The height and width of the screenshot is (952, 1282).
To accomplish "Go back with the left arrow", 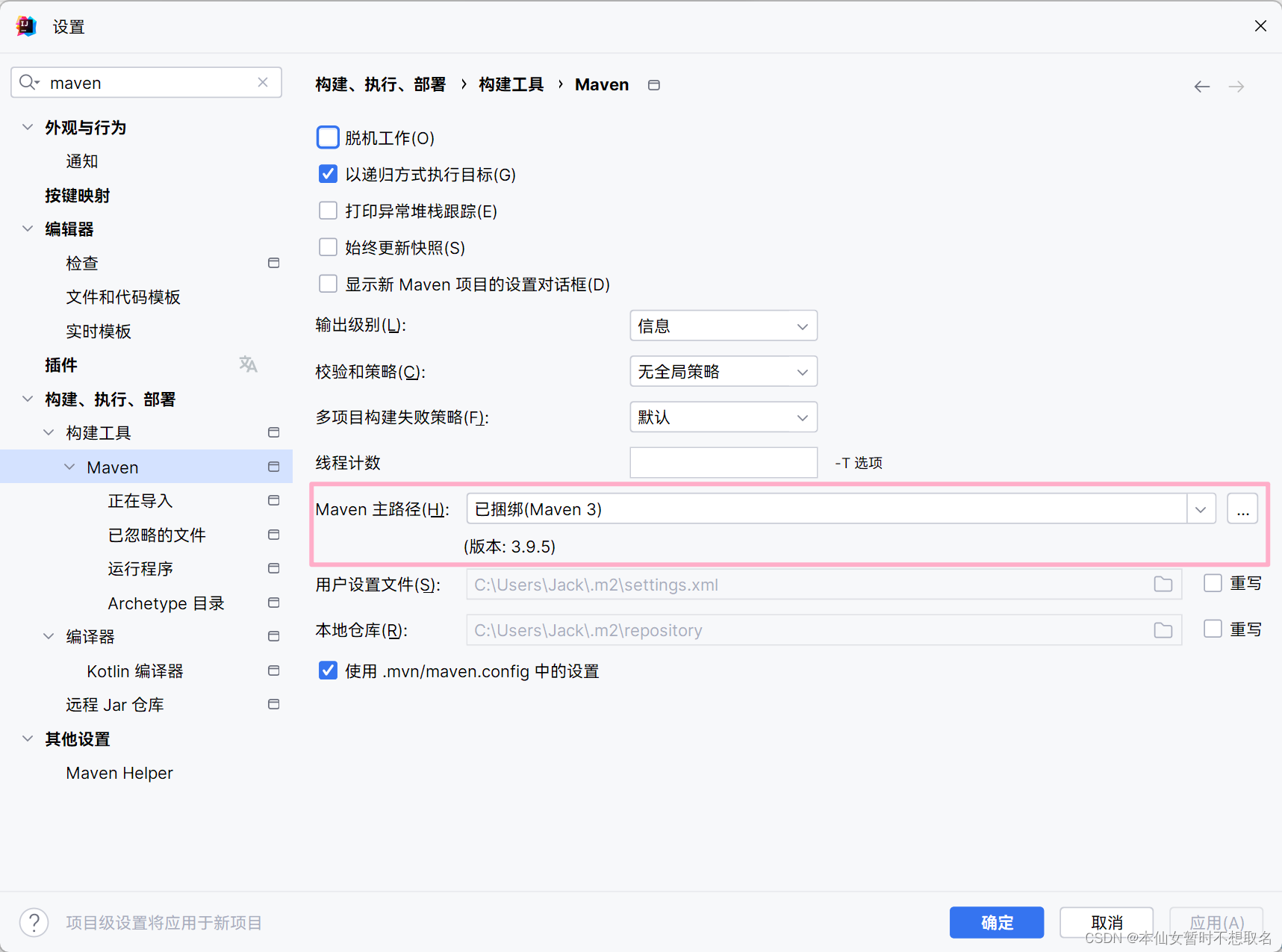I will (1201, 87).
